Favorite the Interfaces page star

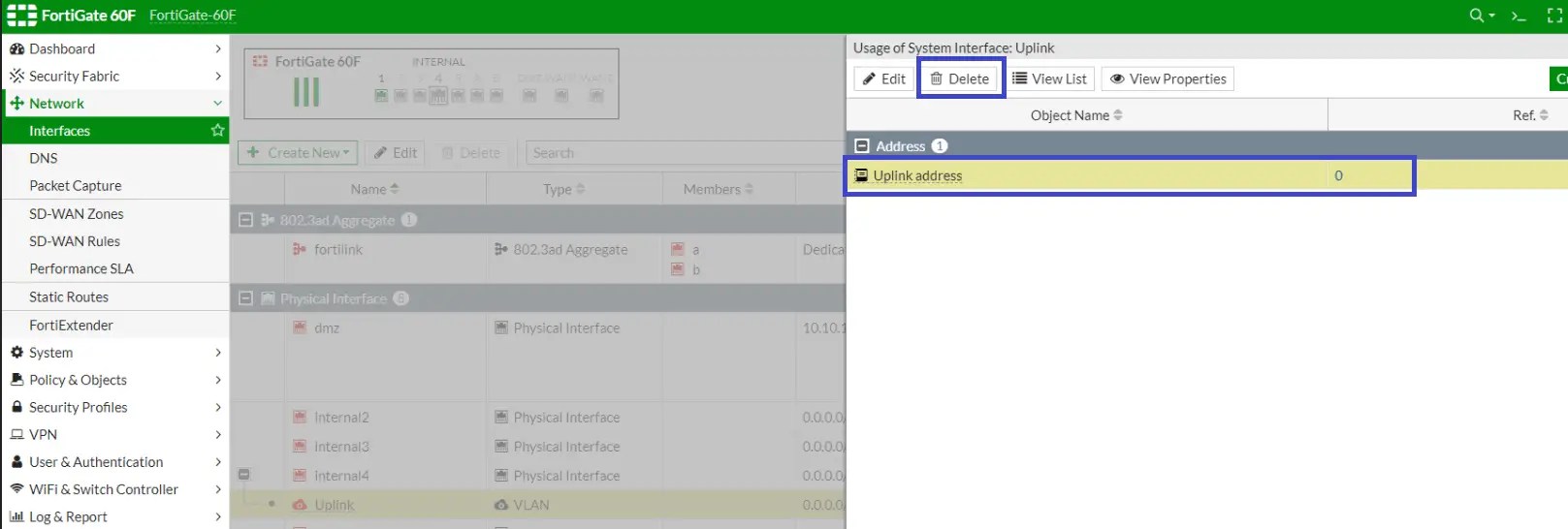[x=217, y=130]
